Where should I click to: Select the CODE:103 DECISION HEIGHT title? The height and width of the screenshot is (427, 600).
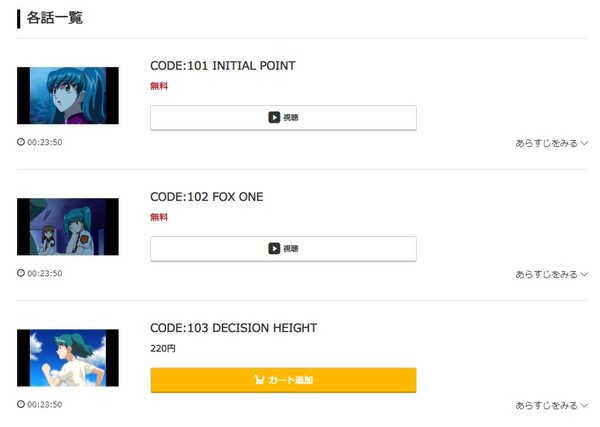click(x=233, y=328)
